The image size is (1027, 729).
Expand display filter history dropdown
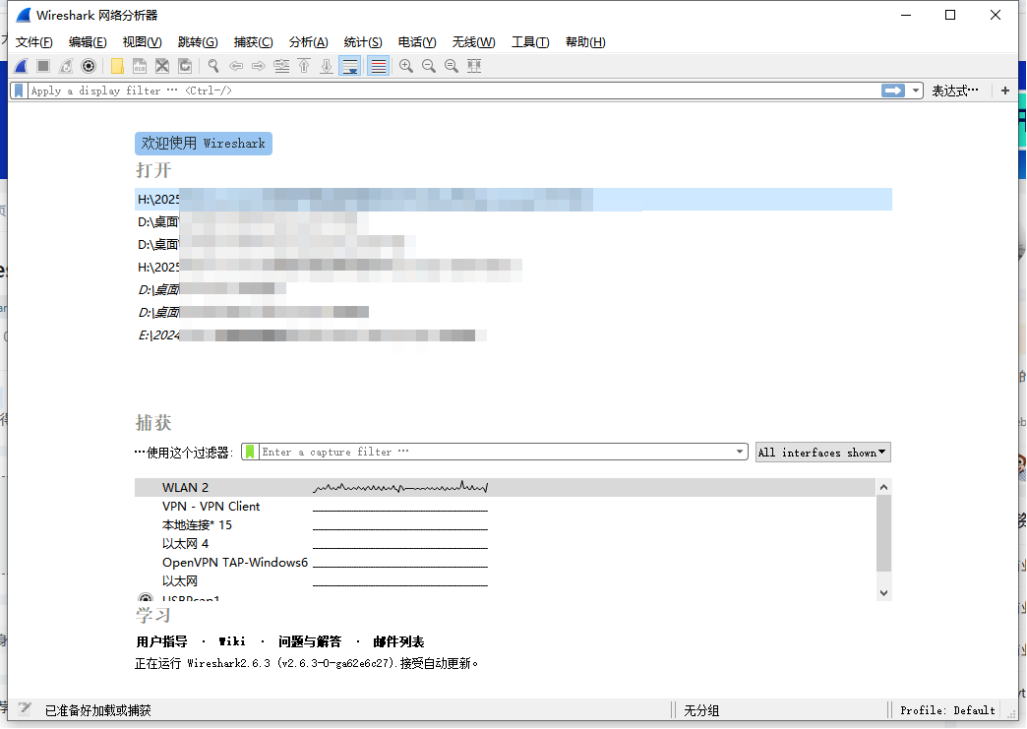[x=916, y=90]
